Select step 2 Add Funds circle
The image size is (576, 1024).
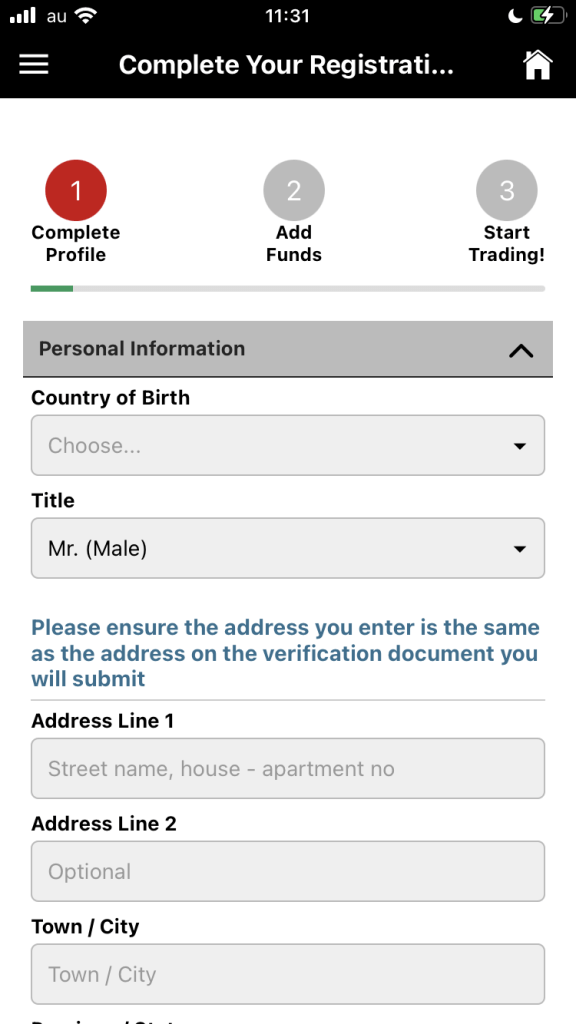[294, 191]
